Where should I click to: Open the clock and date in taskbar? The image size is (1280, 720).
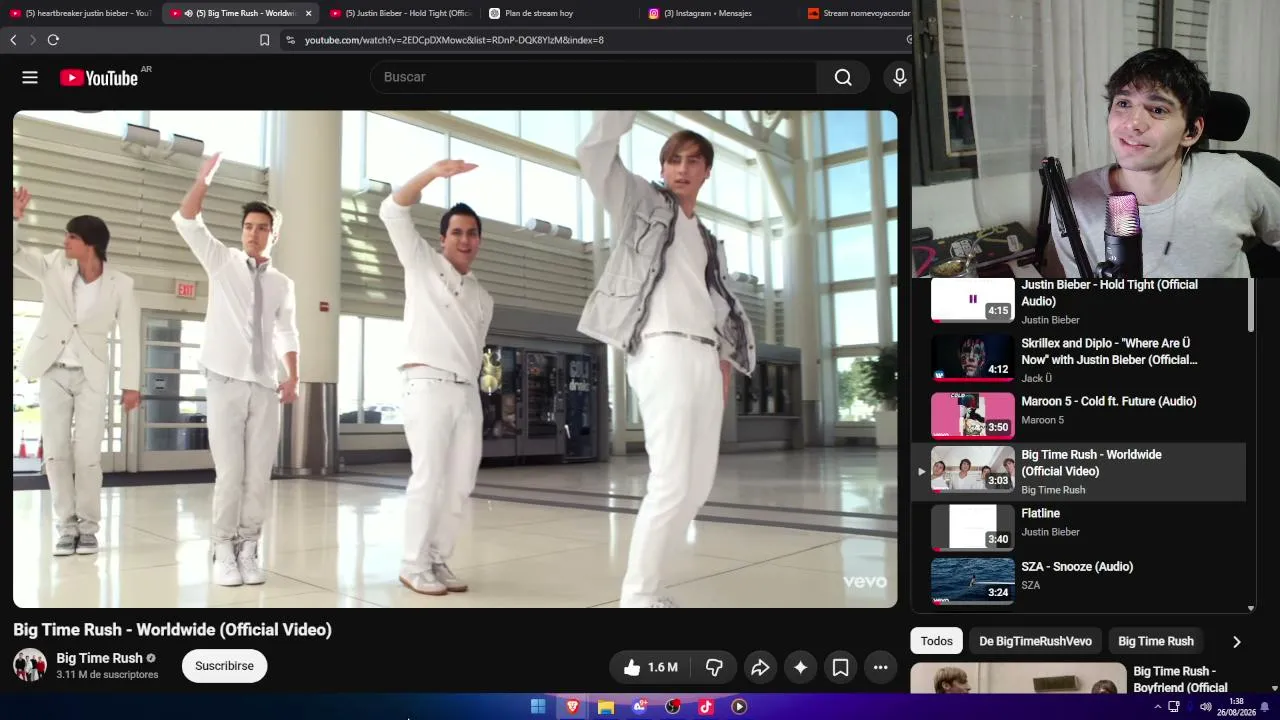(1236, 707)
